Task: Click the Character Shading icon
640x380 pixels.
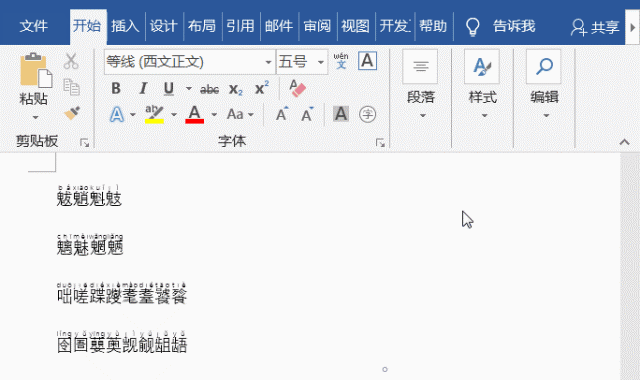Action: (x=341, y=114)
